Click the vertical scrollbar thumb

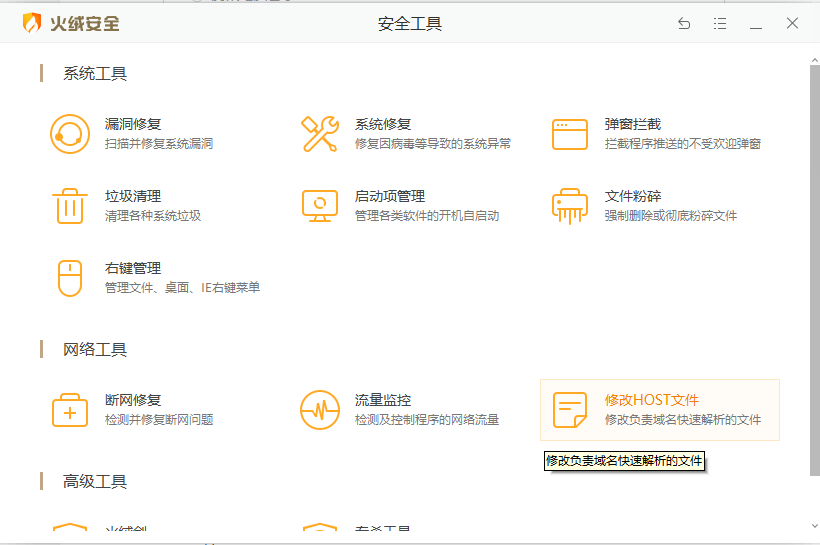coord(813,270)
